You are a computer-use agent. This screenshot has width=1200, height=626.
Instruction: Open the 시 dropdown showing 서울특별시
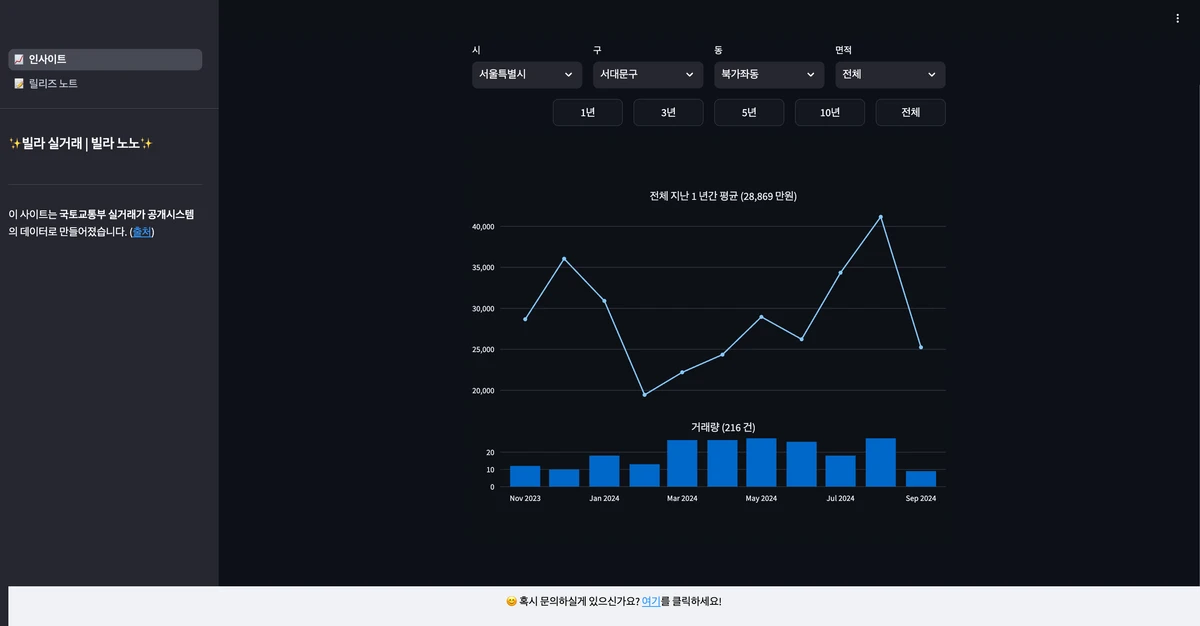click(527, 75)
